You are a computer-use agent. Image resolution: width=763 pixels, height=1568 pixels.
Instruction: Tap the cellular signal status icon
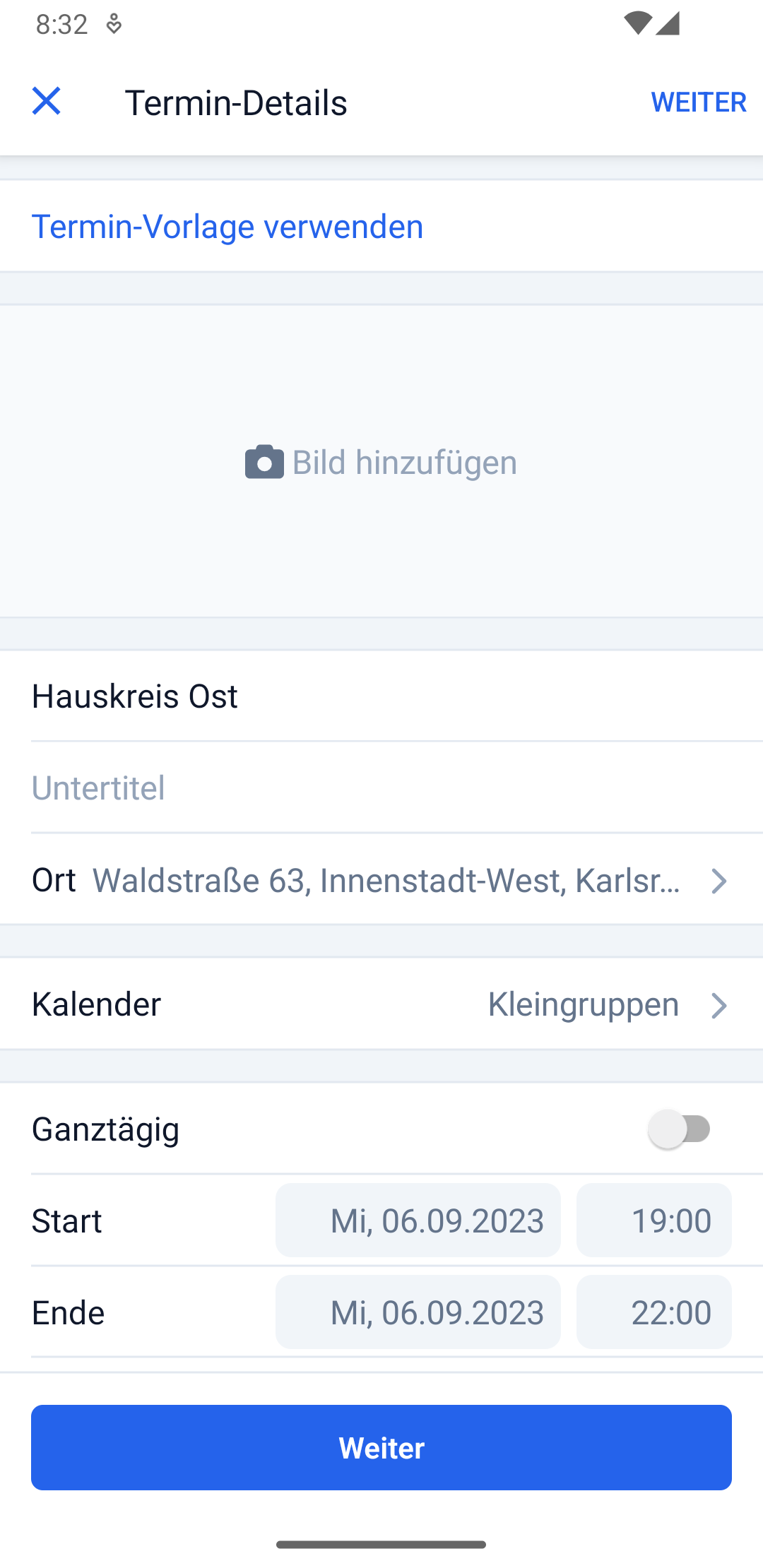click(668, 23)
